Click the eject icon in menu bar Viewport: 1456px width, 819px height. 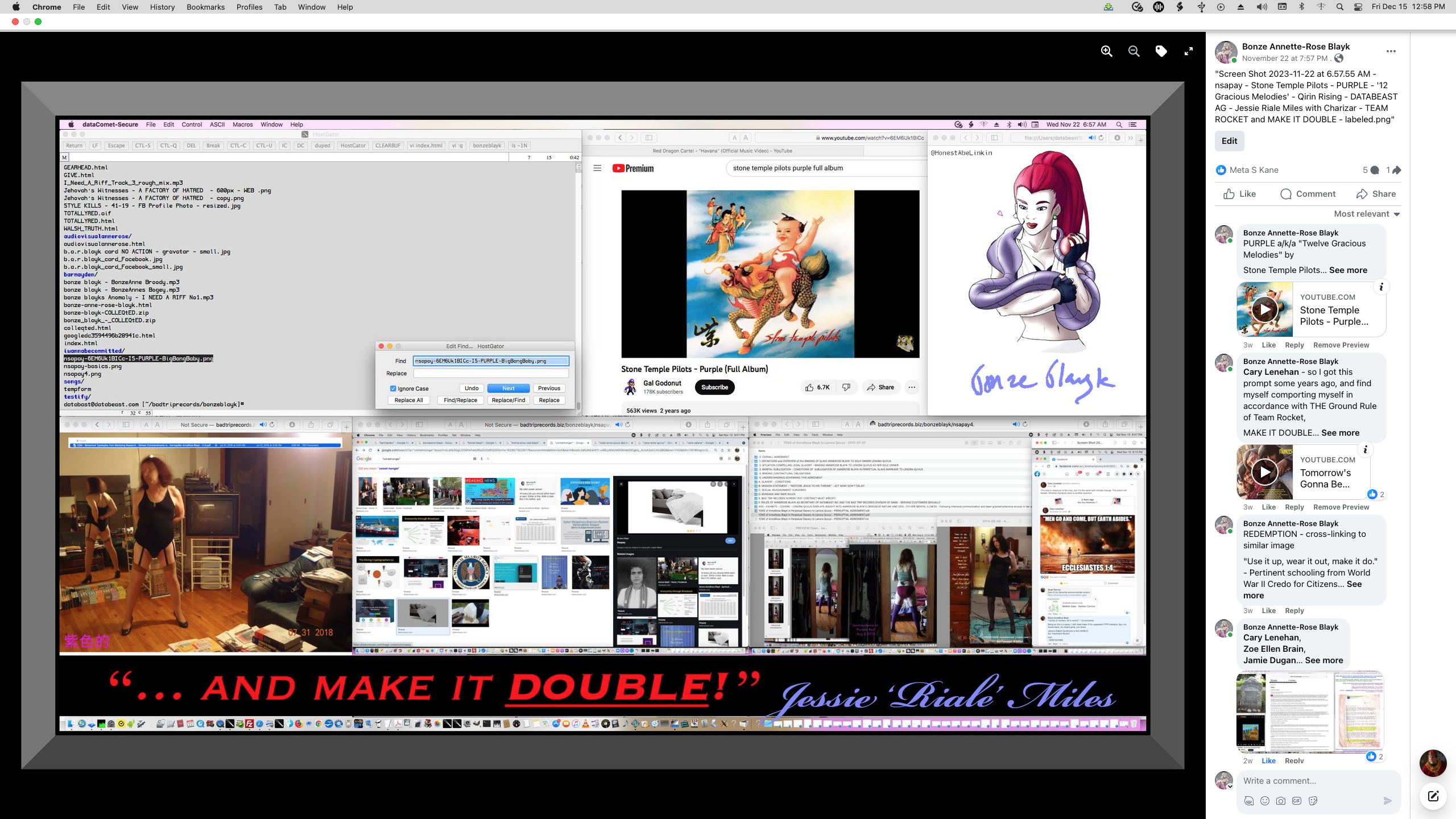[1240, 7]
